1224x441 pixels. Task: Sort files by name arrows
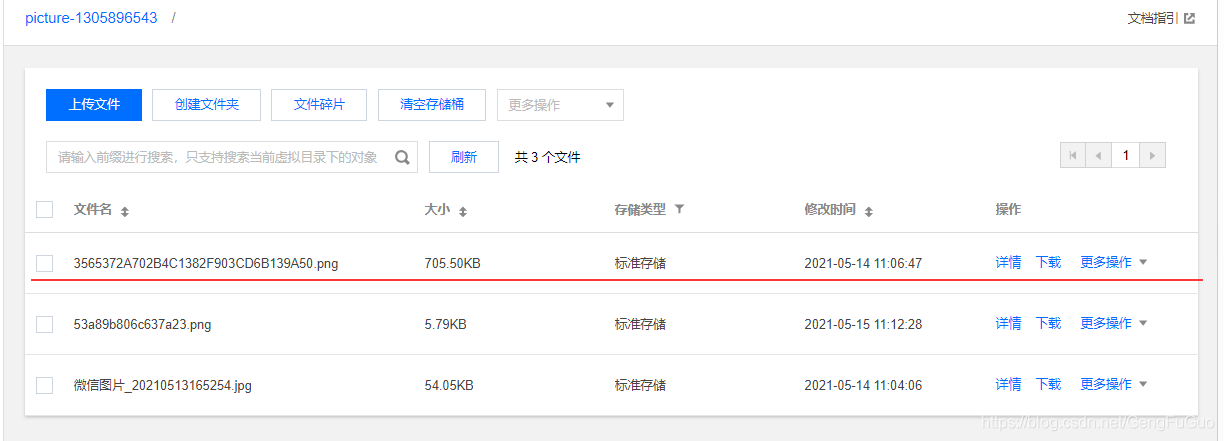coord(125,211)
